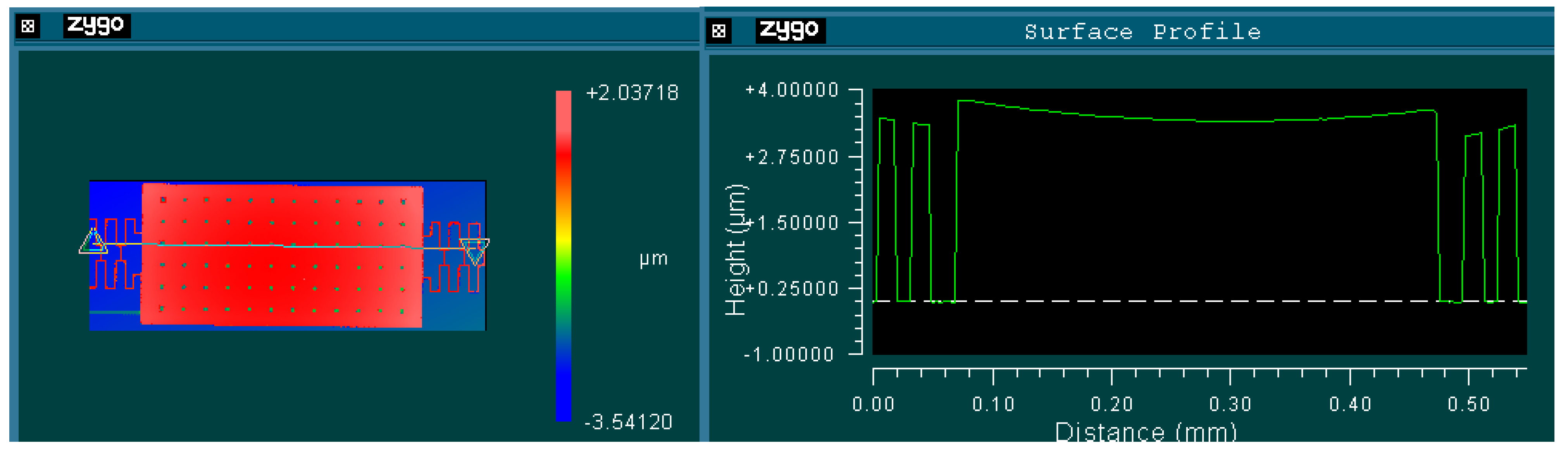
Task: Click the +4.00000 y-axis upper limit
Action: pyautogui.click(x=792, y=91)
